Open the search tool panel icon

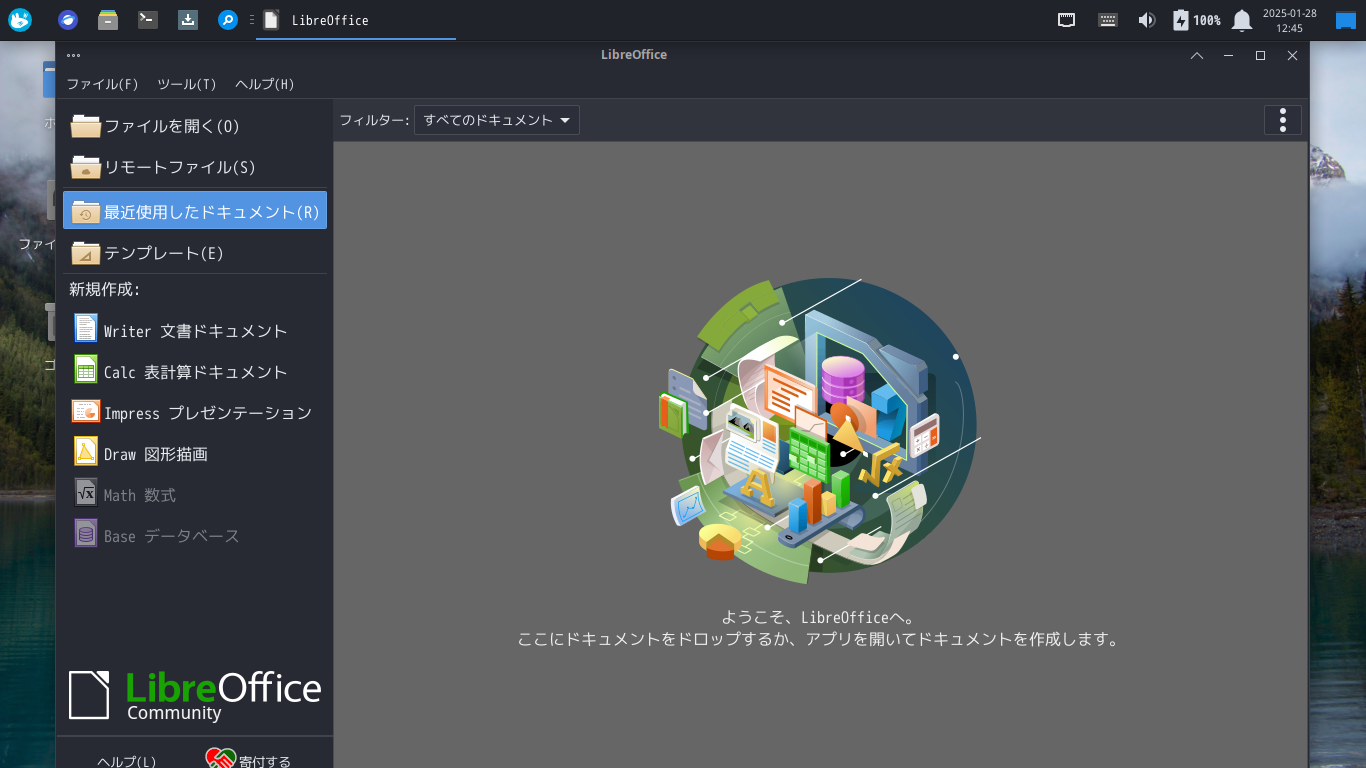click(228, 20)
